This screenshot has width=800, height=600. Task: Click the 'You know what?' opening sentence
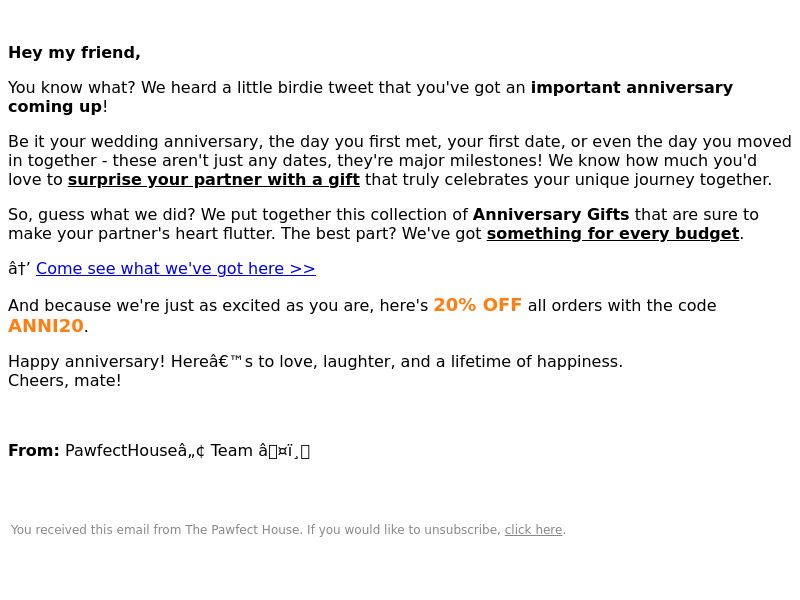pyautogui.click(x=72, y=87)
